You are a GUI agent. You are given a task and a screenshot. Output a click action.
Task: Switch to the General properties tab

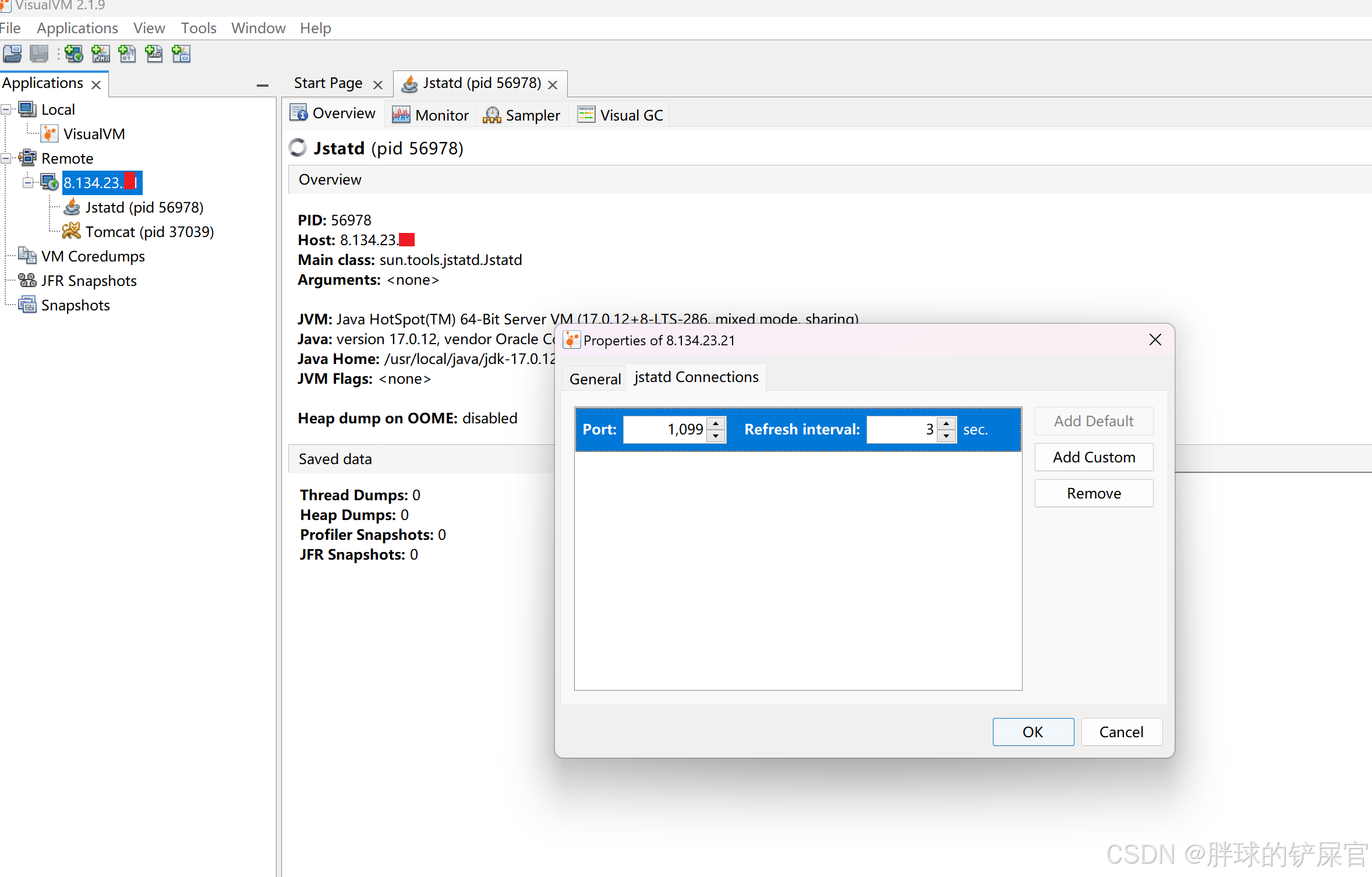(x=595, y=379)
